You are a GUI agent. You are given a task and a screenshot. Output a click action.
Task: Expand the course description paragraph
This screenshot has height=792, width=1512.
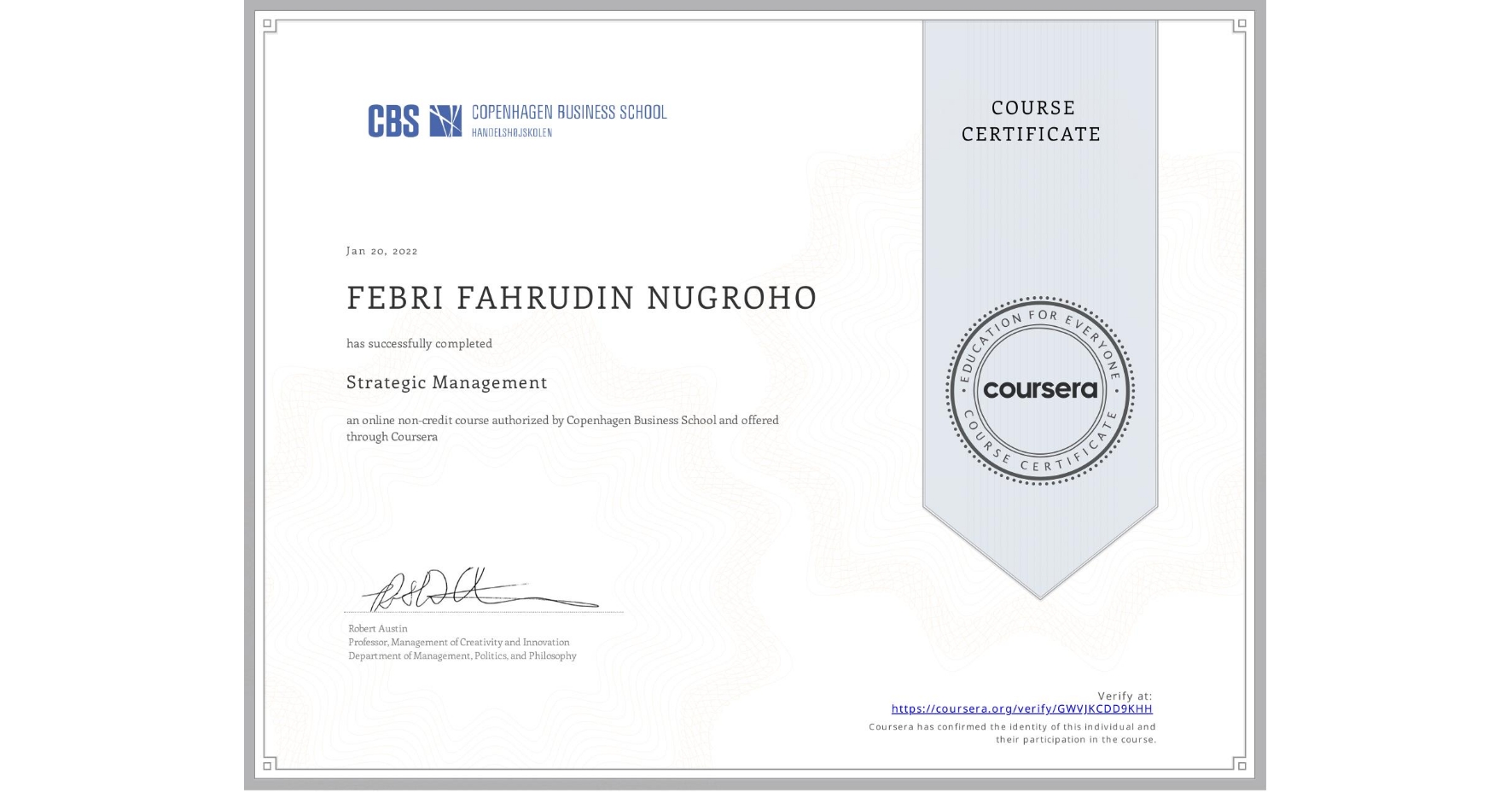(562, 428)
